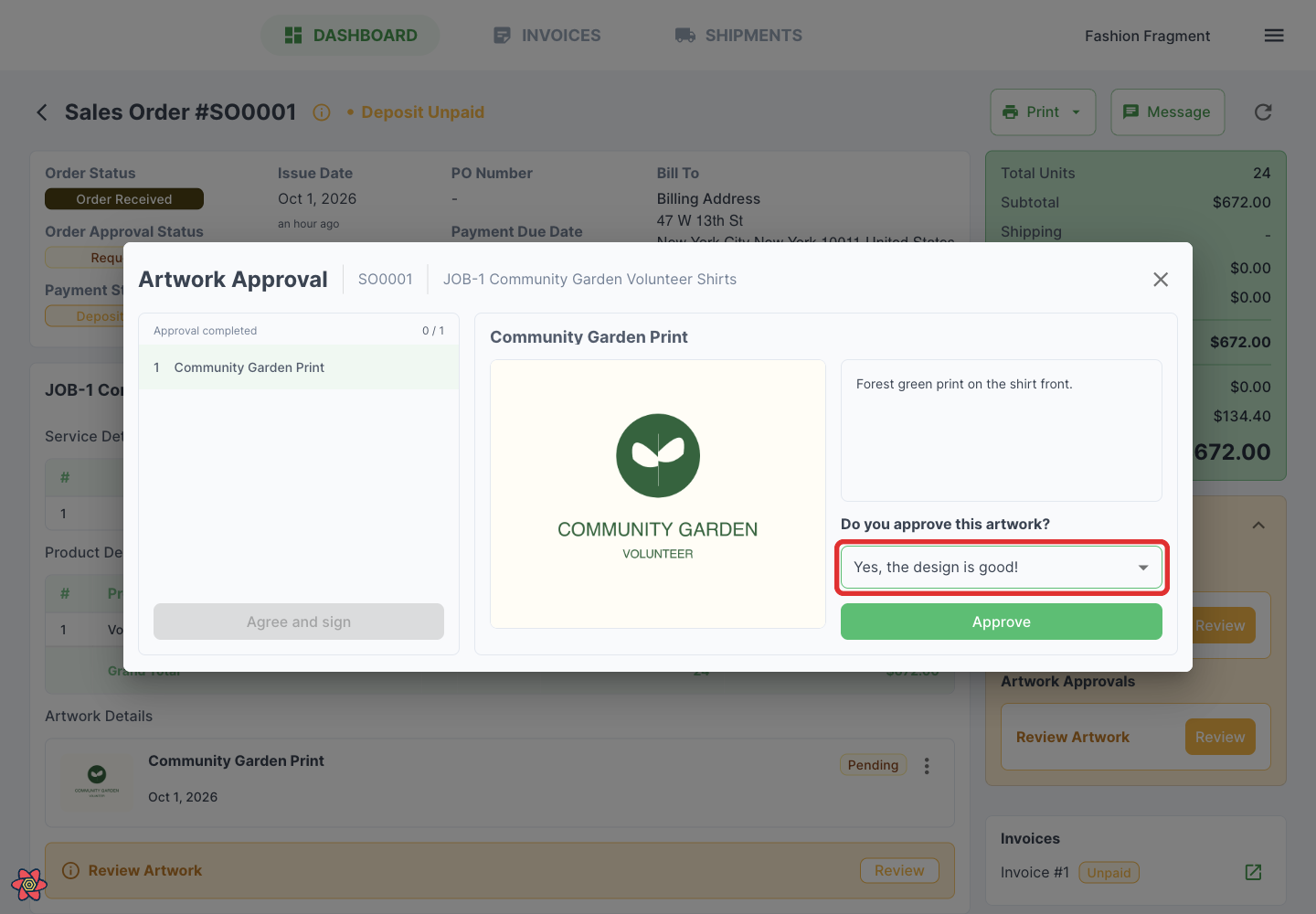Click the Fashion Fragment account name
The height and width of the screenshot is (914, 1316).
[1147, 36]
